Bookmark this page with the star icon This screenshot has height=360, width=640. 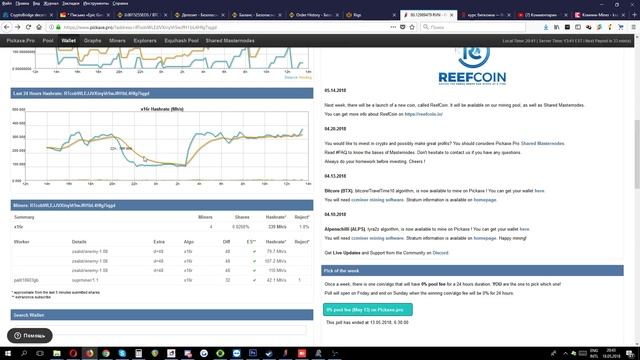[x=412, y=27]
